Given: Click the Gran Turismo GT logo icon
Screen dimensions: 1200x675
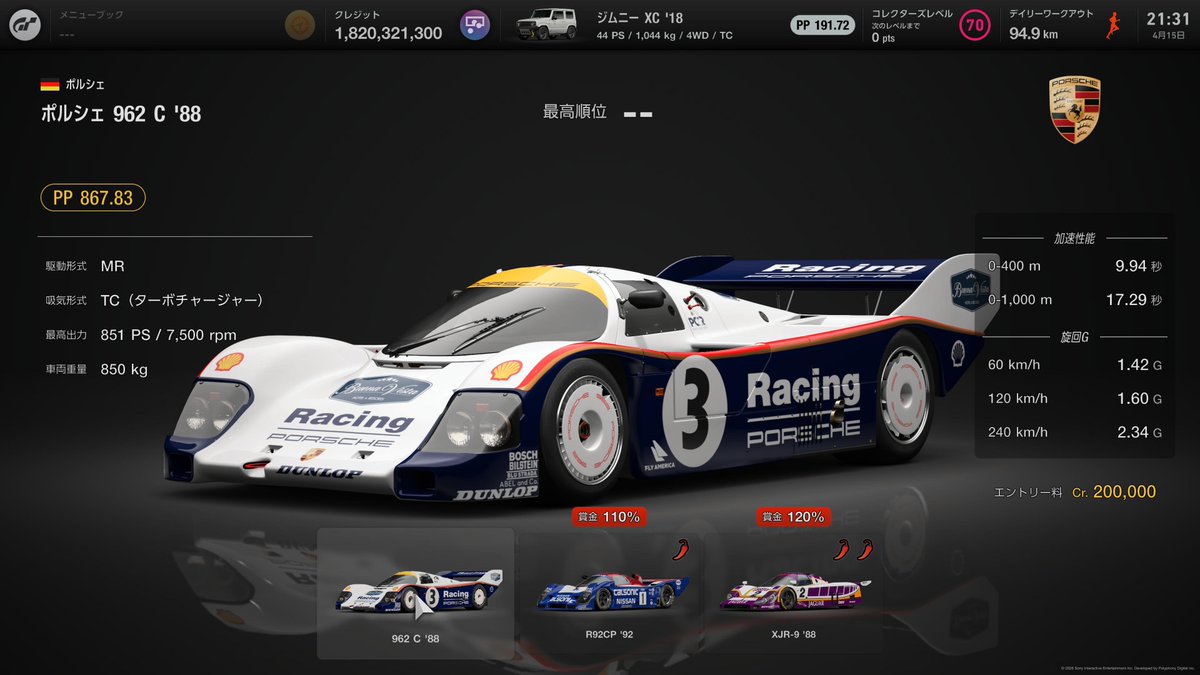Looking at the screenshot, I should (27, 25).
